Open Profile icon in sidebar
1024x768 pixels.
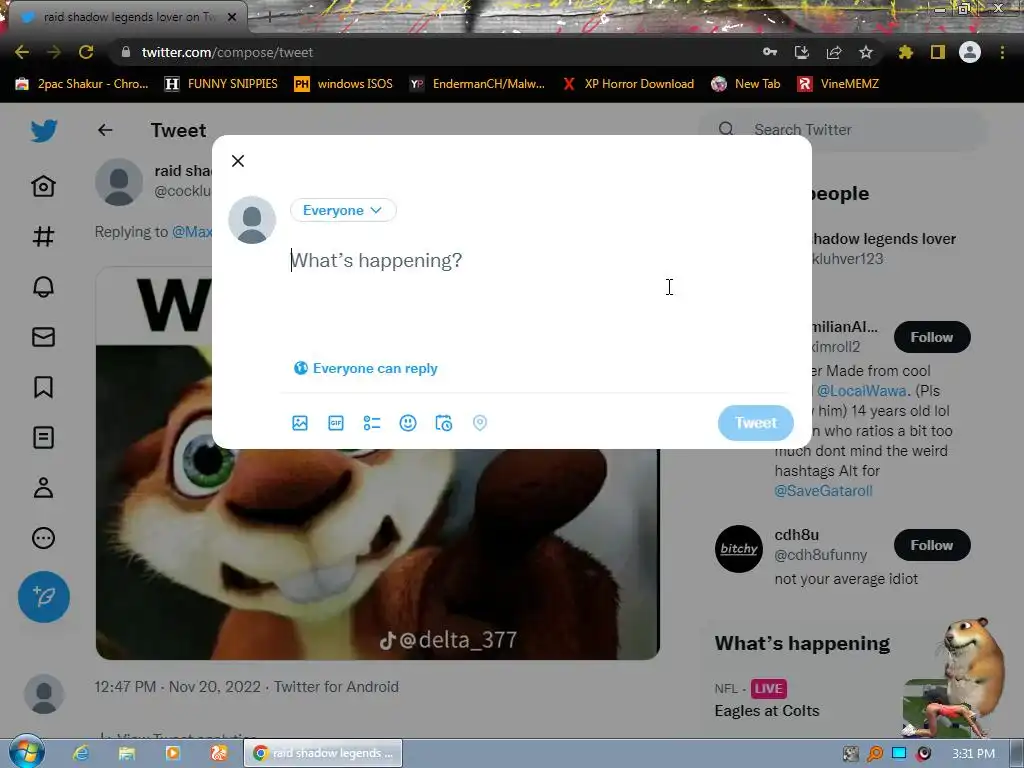coord(44,488)
